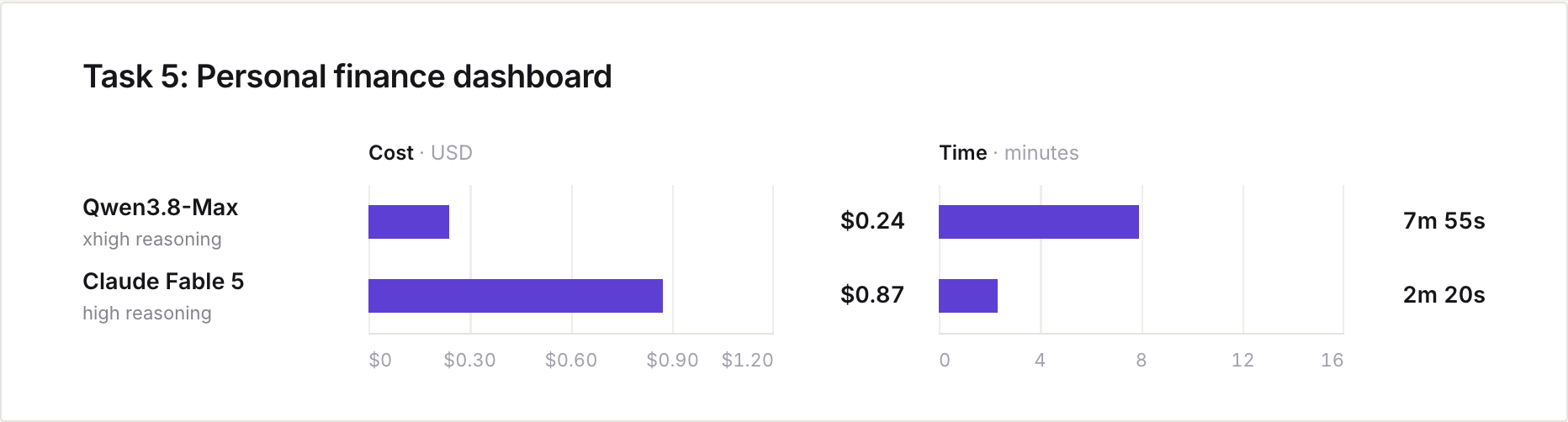Click the $0.30 cost axis label

pos(469,361)
